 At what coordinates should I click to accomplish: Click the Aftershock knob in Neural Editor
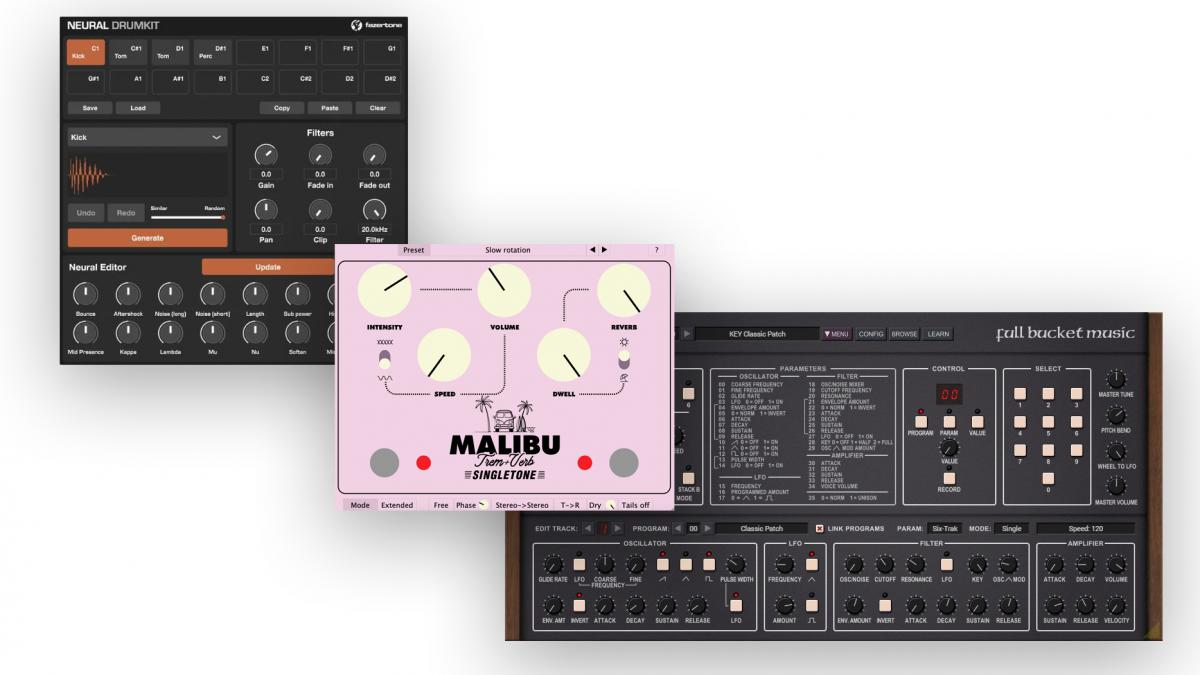[x=128, y=294]
